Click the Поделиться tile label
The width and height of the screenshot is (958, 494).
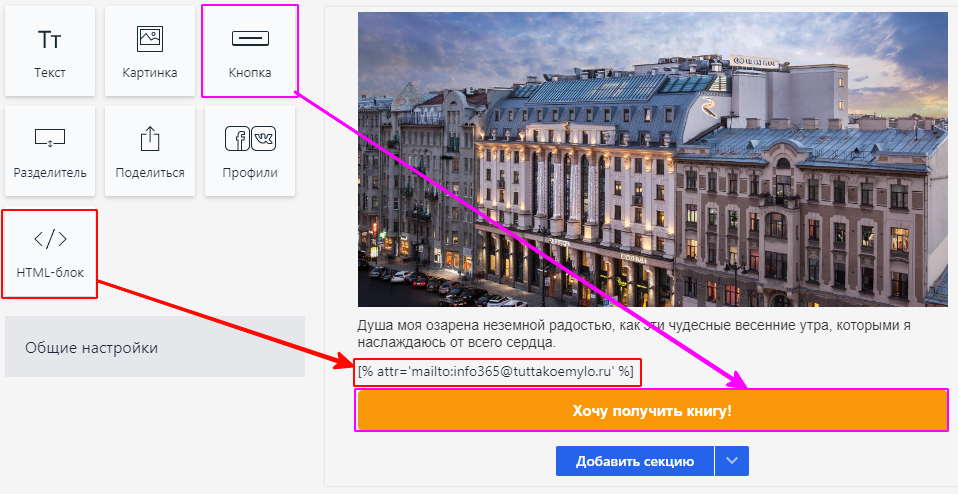click(x=150, y=173)
